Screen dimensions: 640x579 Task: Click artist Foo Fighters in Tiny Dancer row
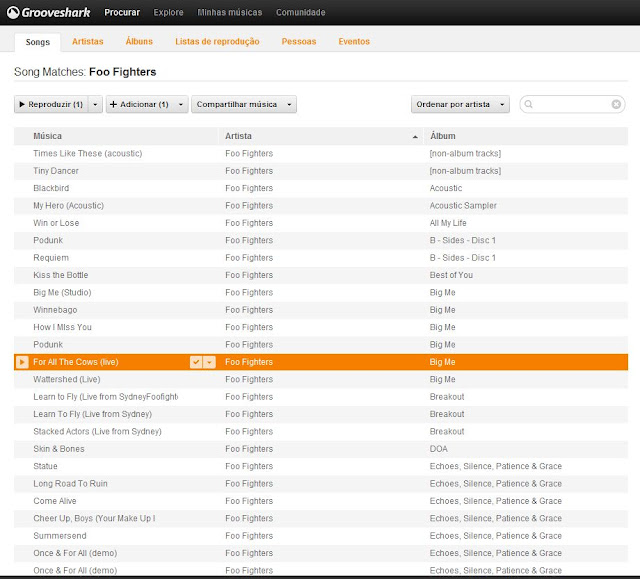[249, 171]
